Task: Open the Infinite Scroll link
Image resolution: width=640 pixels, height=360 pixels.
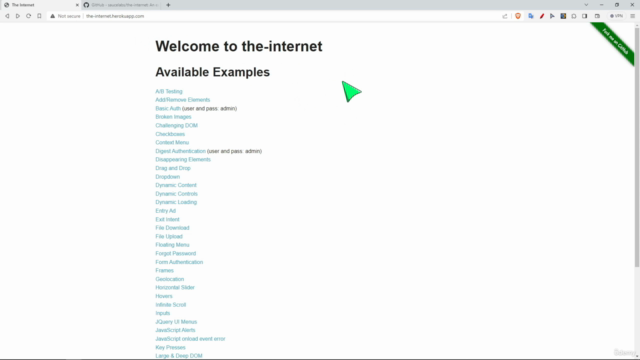Action: [x=171, y=304]
